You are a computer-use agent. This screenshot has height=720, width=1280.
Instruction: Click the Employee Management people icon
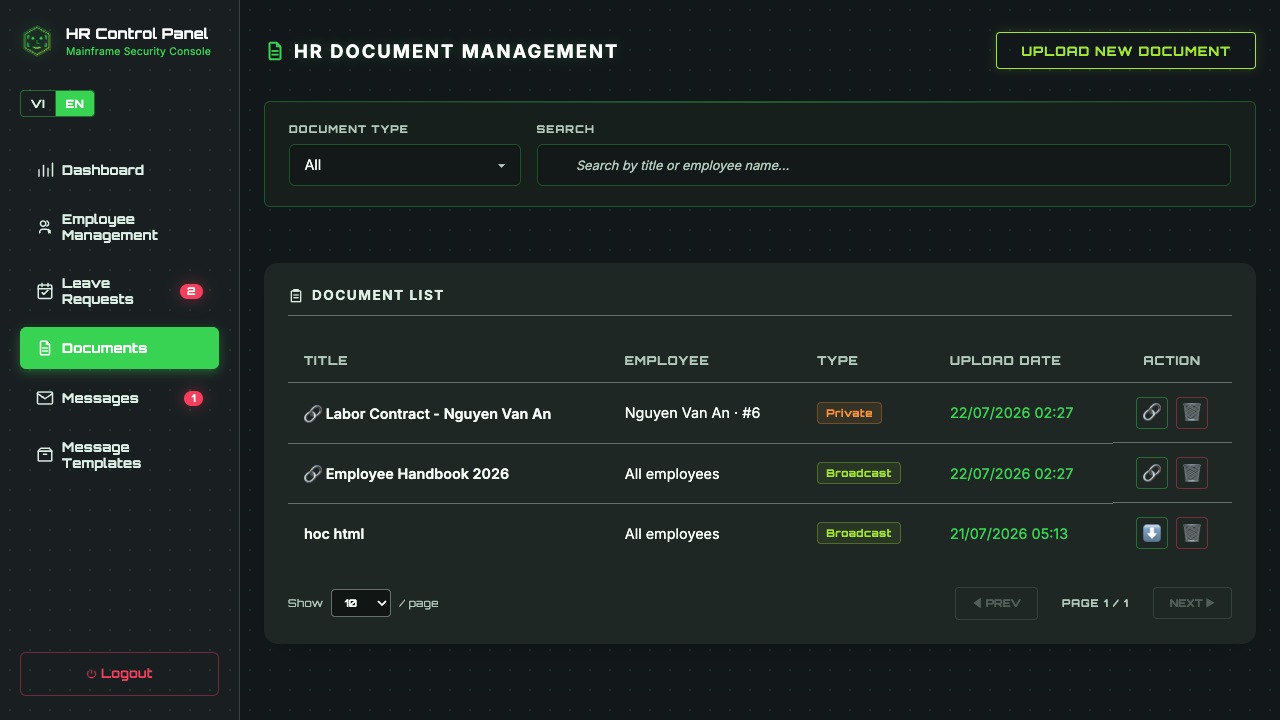45,227
